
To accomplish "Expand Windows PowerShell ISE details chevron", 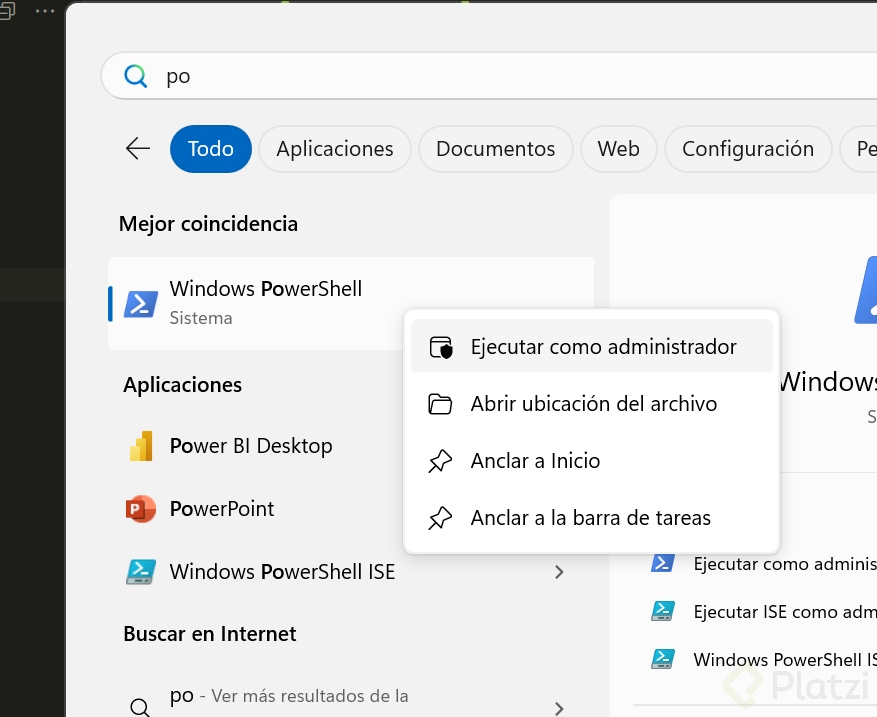I will (559, 572).
